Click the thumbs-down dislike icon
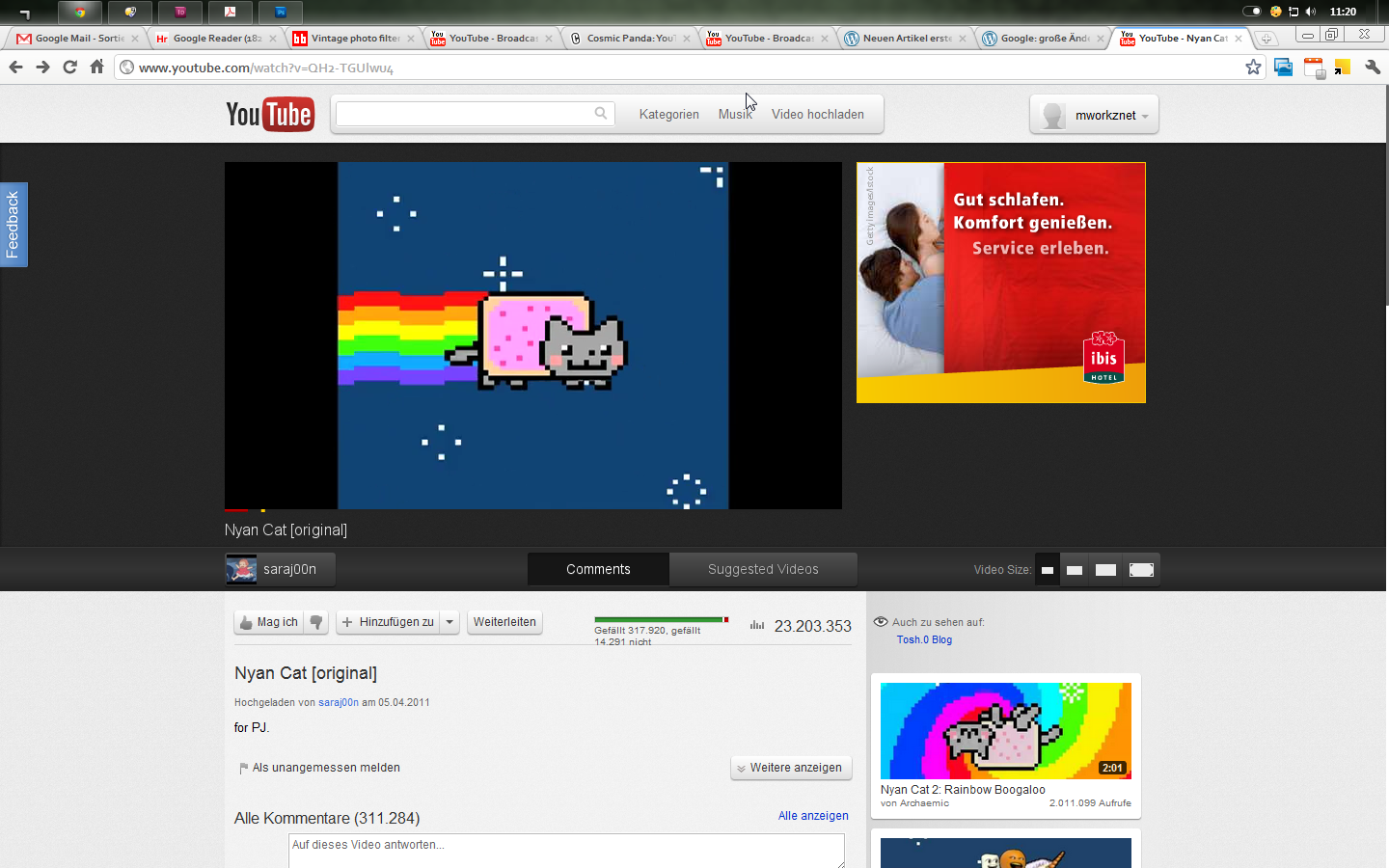Screen dimensions: 1389x868 pyautogui.click(x=316, y=623)
